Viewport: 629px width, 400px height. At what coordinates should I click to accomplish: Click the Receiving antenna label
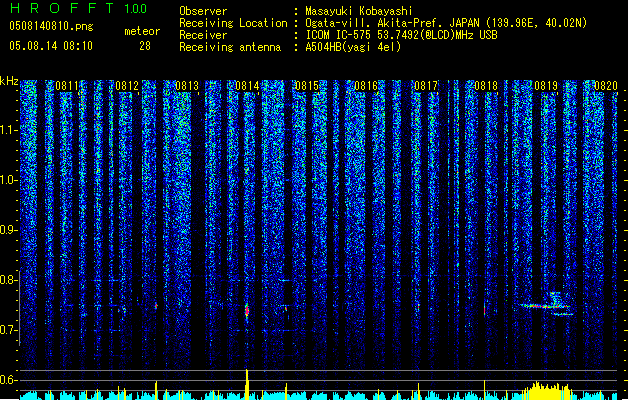pyautogui.click(x=230, y=47)
